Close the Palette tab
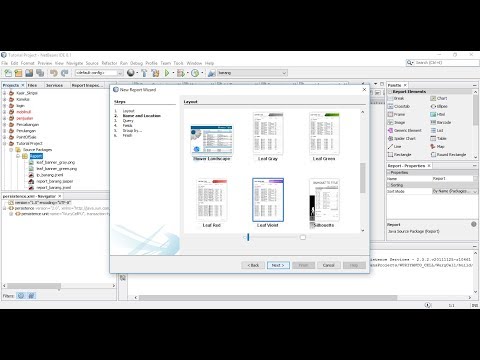480x360 pixels. [405, 85]
